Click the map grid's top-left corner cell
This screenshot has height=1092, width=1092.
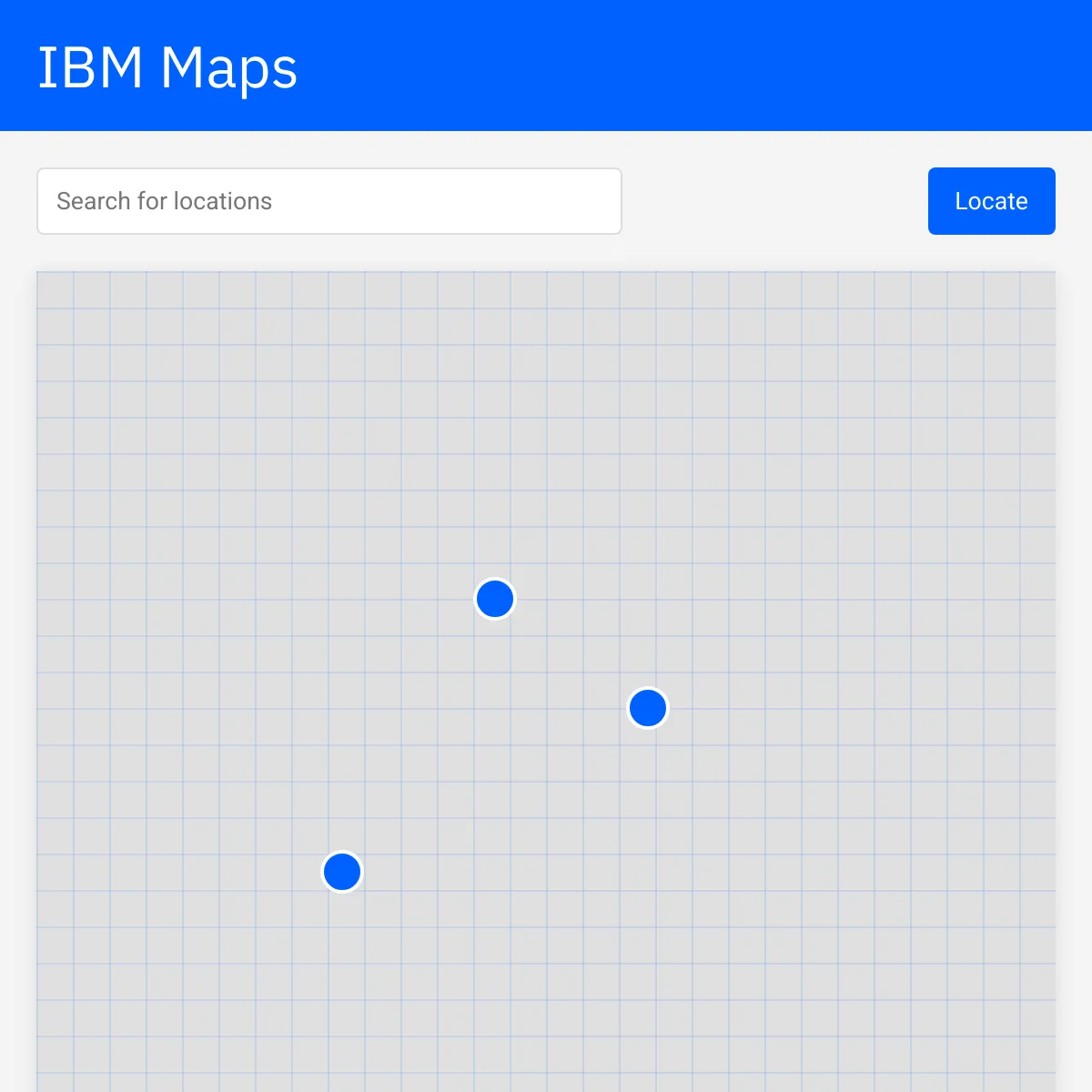click(55, 289)
